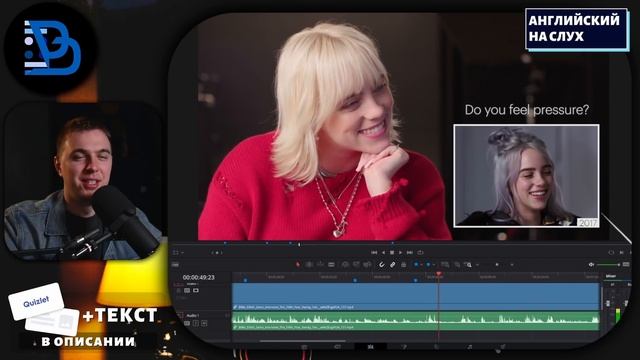Image resolution: width=640 pixels, height=360 pixels.
Task: Stop playback with the stop button
Action: tap(392, 253)
